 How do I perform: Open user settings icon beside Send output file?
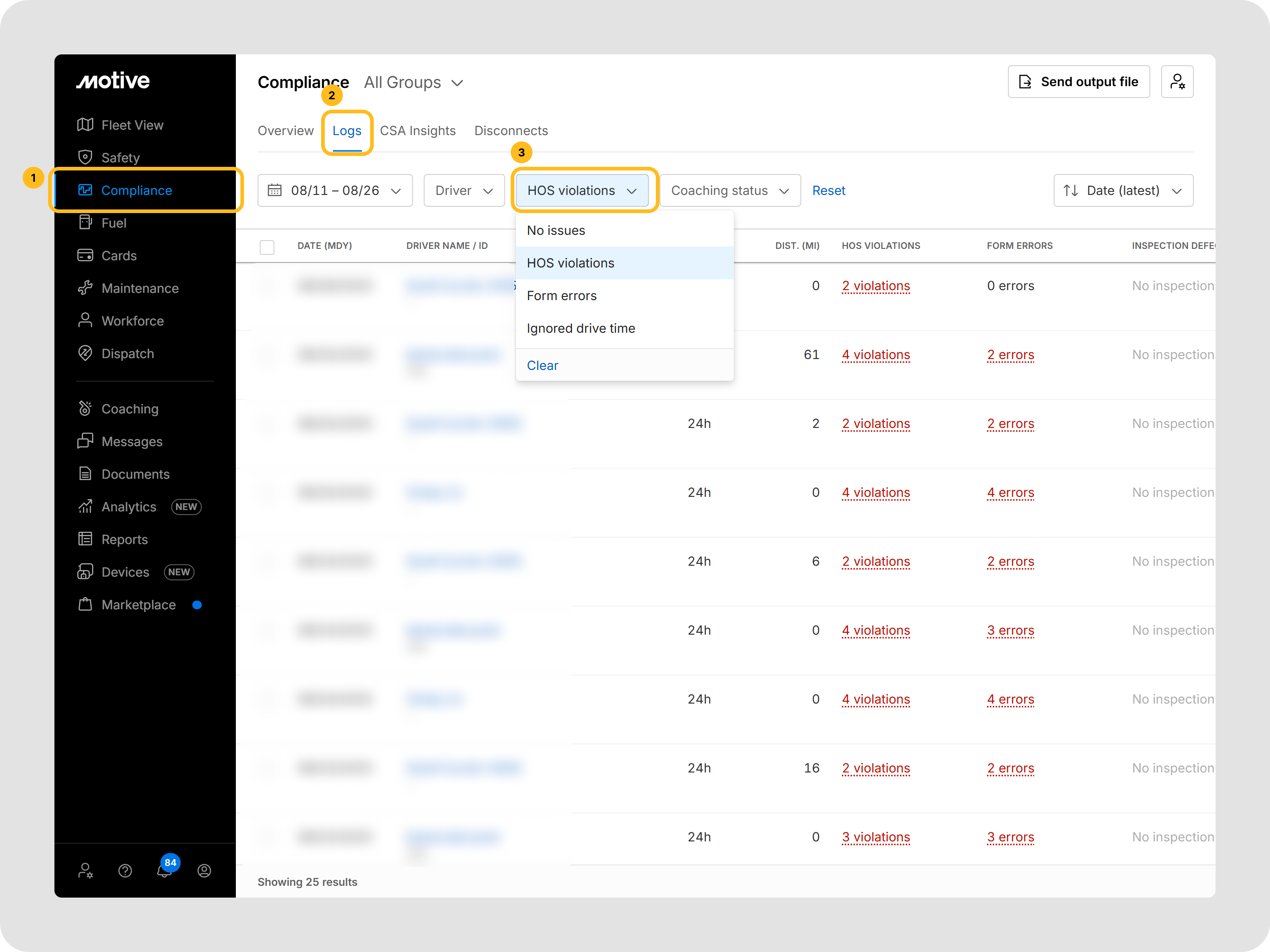click(1177, 82)
